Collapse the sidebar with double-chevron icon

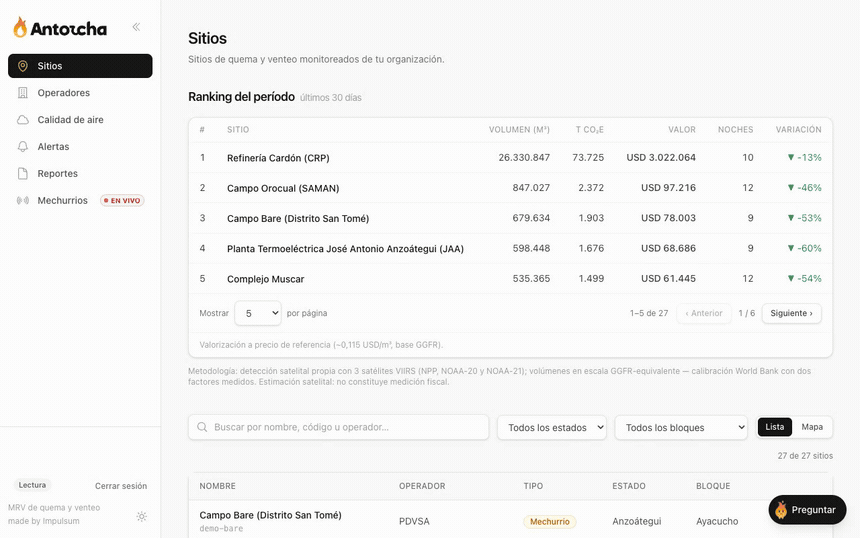[136, 27]
